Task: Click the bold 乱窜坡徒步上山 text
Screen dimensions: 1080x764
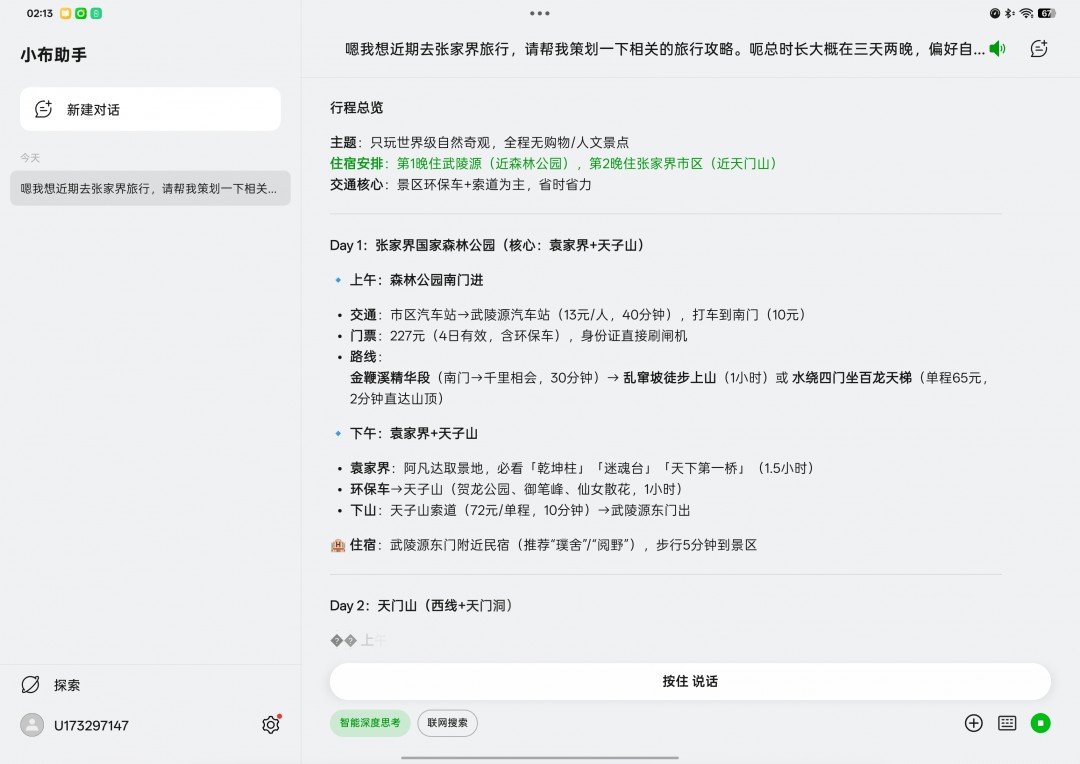Action: [x=669, y=378]
